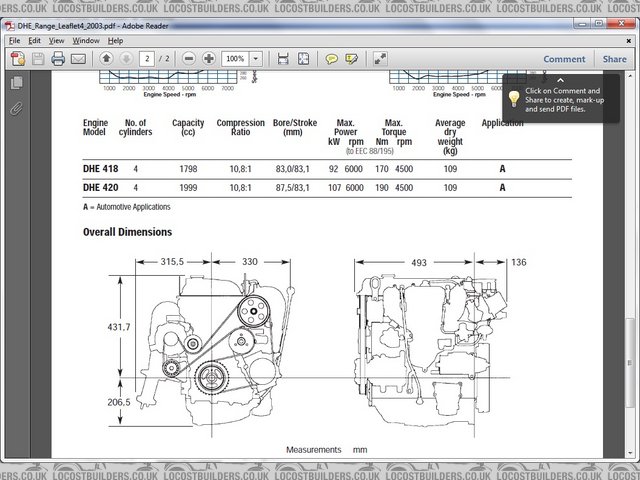This screenshot has width=640, height=480.
Task: Click the scrolling mode page icon
Action: point(303,59)
